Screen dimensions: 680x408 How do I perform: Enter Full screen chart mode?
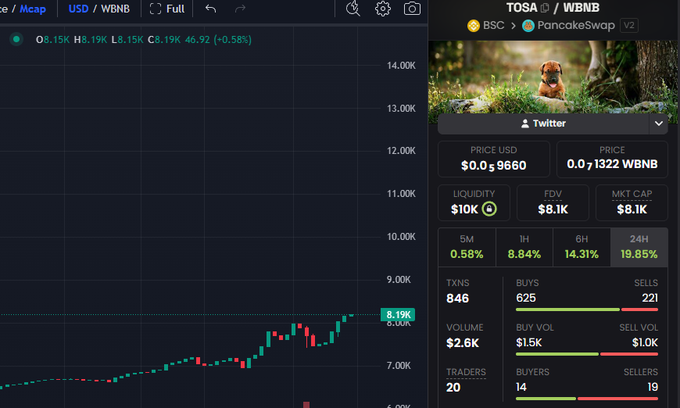[x=167, y=9]
